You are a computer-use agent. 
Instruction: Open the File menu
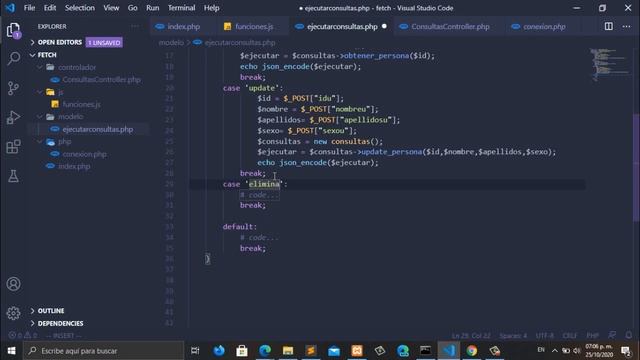[x=29, y=8]
